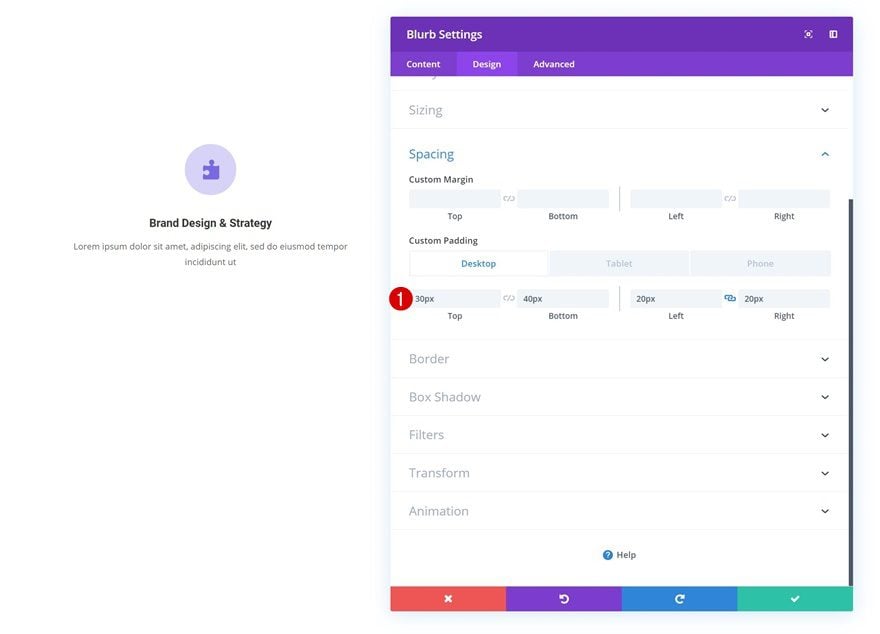The width and height of the screenshot is (880, 634).
Task: Toggle the padding left-right link icon
Action: click(x=730, y=298)
